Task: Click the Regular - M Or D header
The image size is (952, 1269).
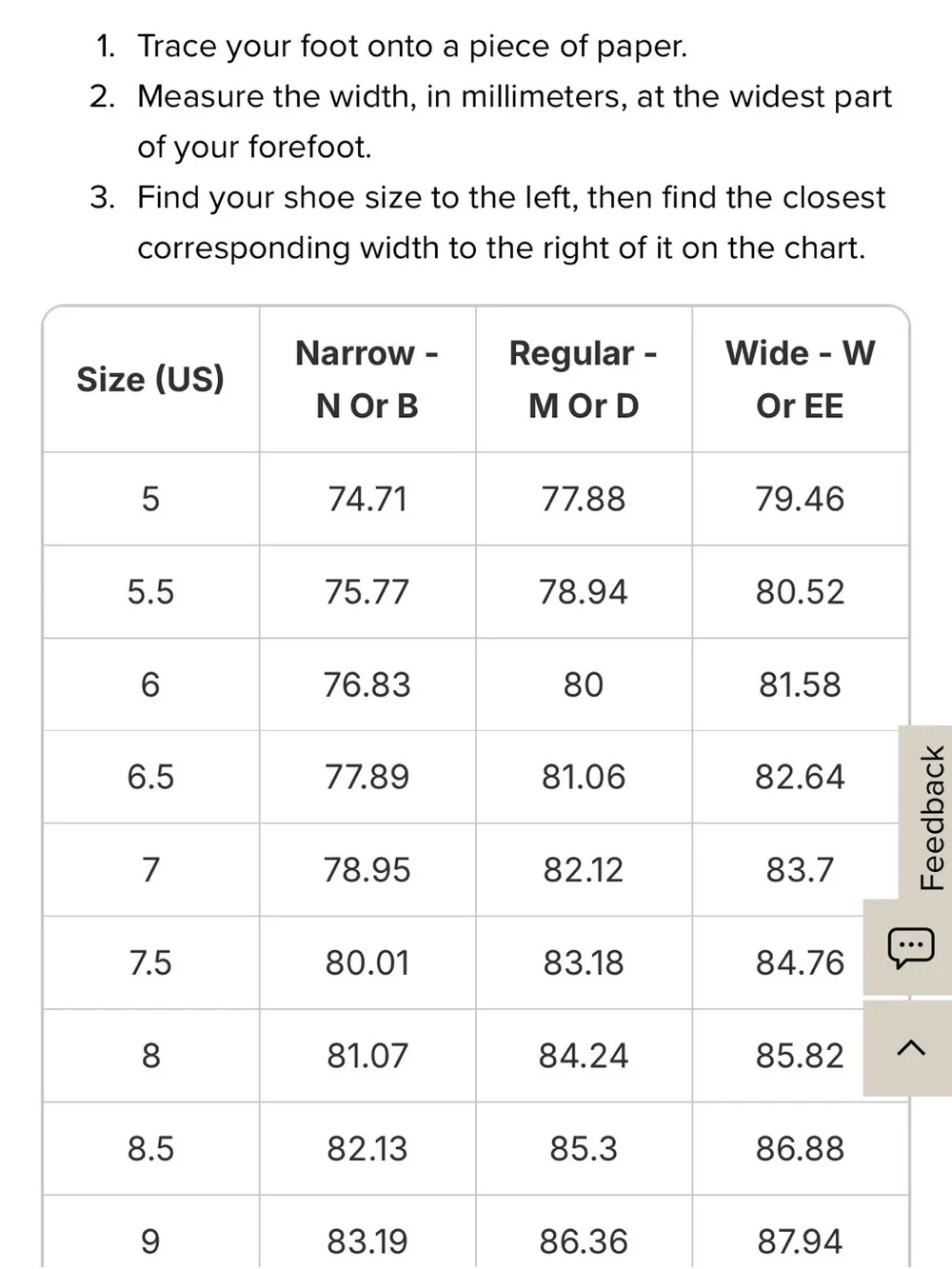Action: coord(584,379)
